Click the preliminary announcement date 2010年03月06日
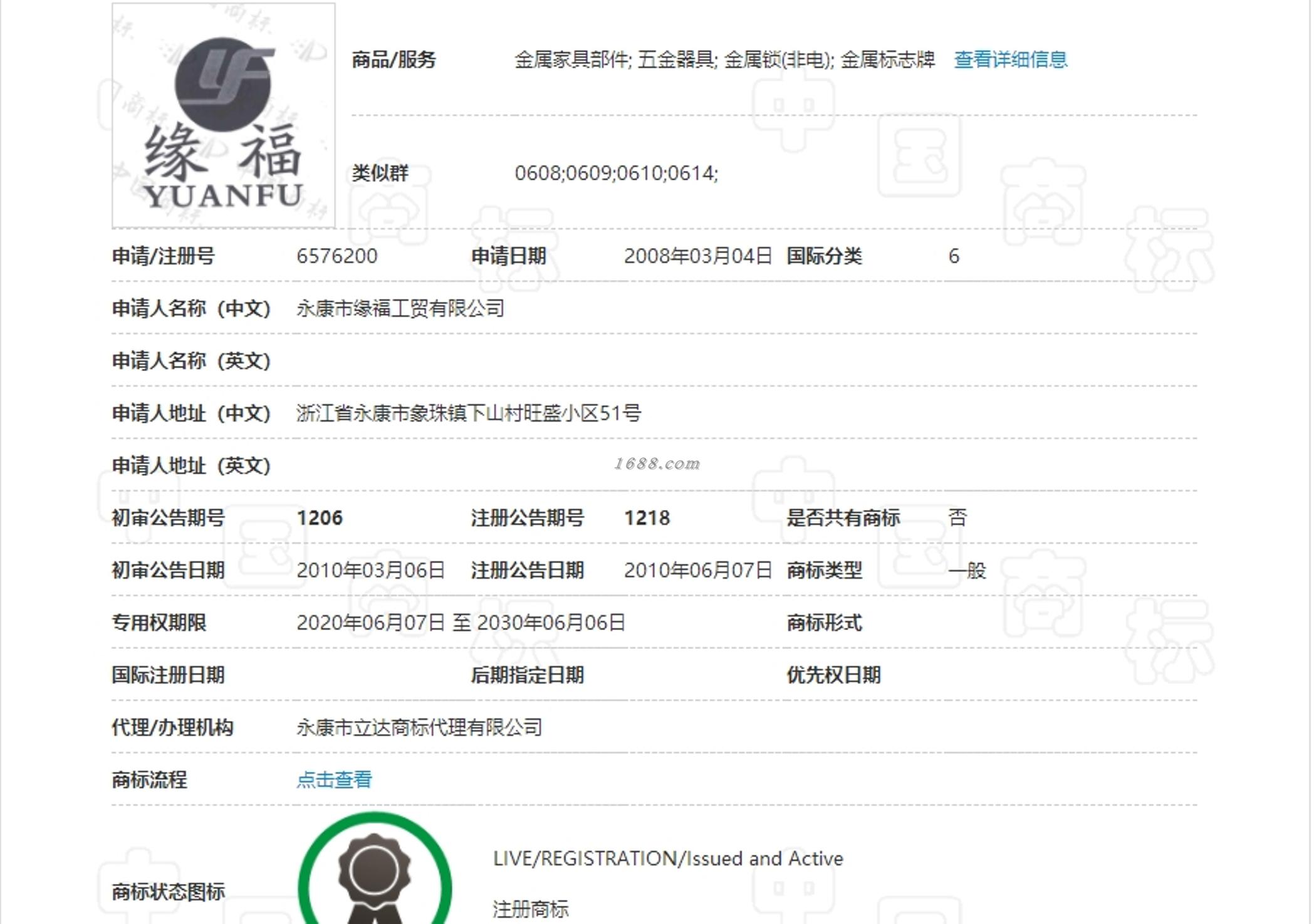Viewport: 1314px width, 924px height. click(x=370, y=571)
